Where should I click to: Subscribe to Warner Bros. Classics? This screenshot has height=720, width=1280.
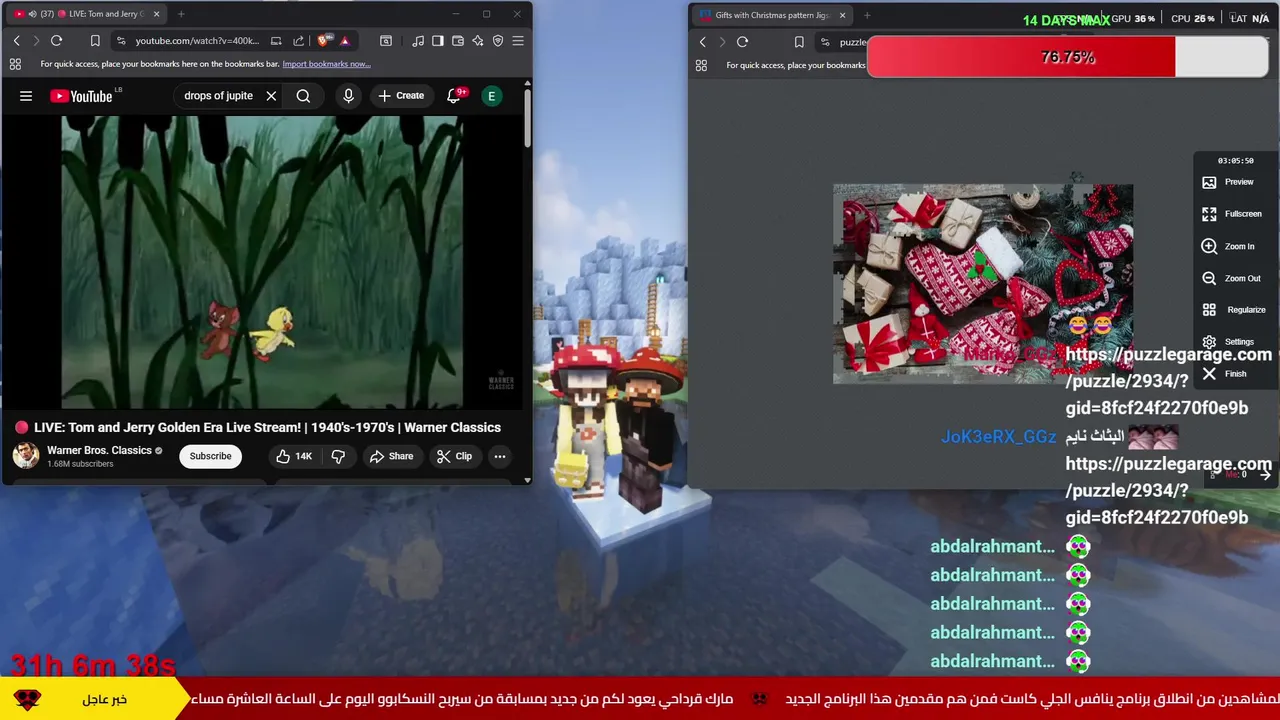[x=210, y=456]
